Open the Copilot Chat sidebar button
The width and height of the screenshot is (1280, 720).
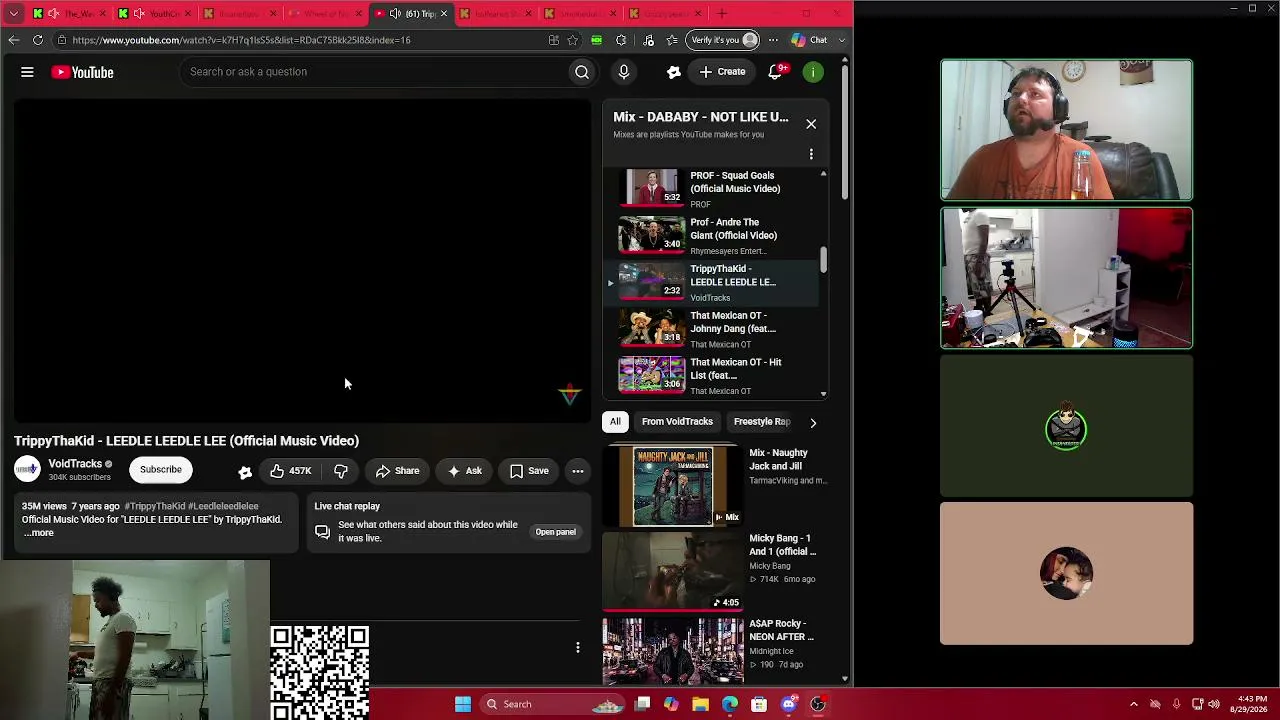(809, 40)
